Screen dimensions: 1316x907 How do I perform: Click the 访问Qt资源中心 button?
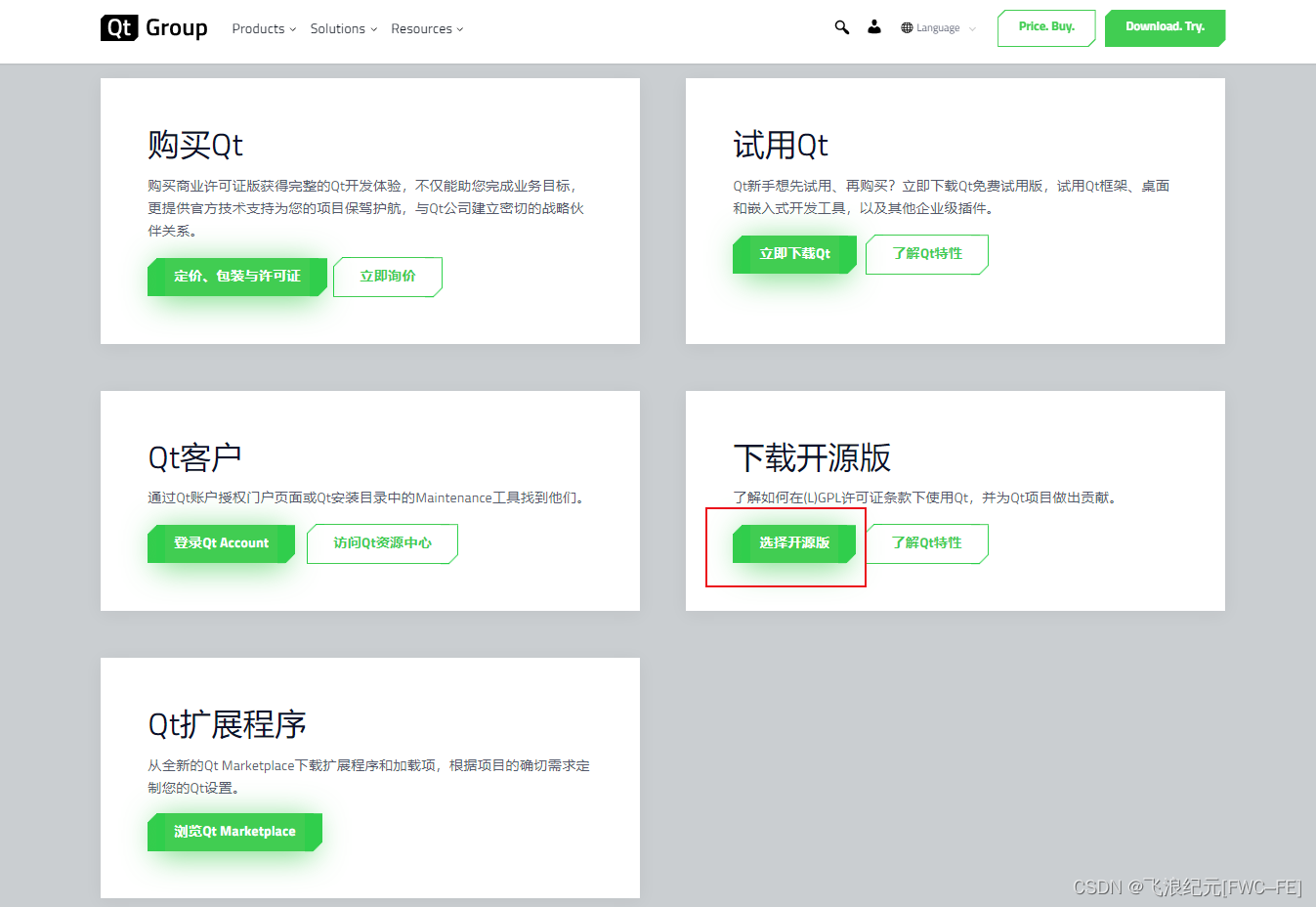(382, 543)
